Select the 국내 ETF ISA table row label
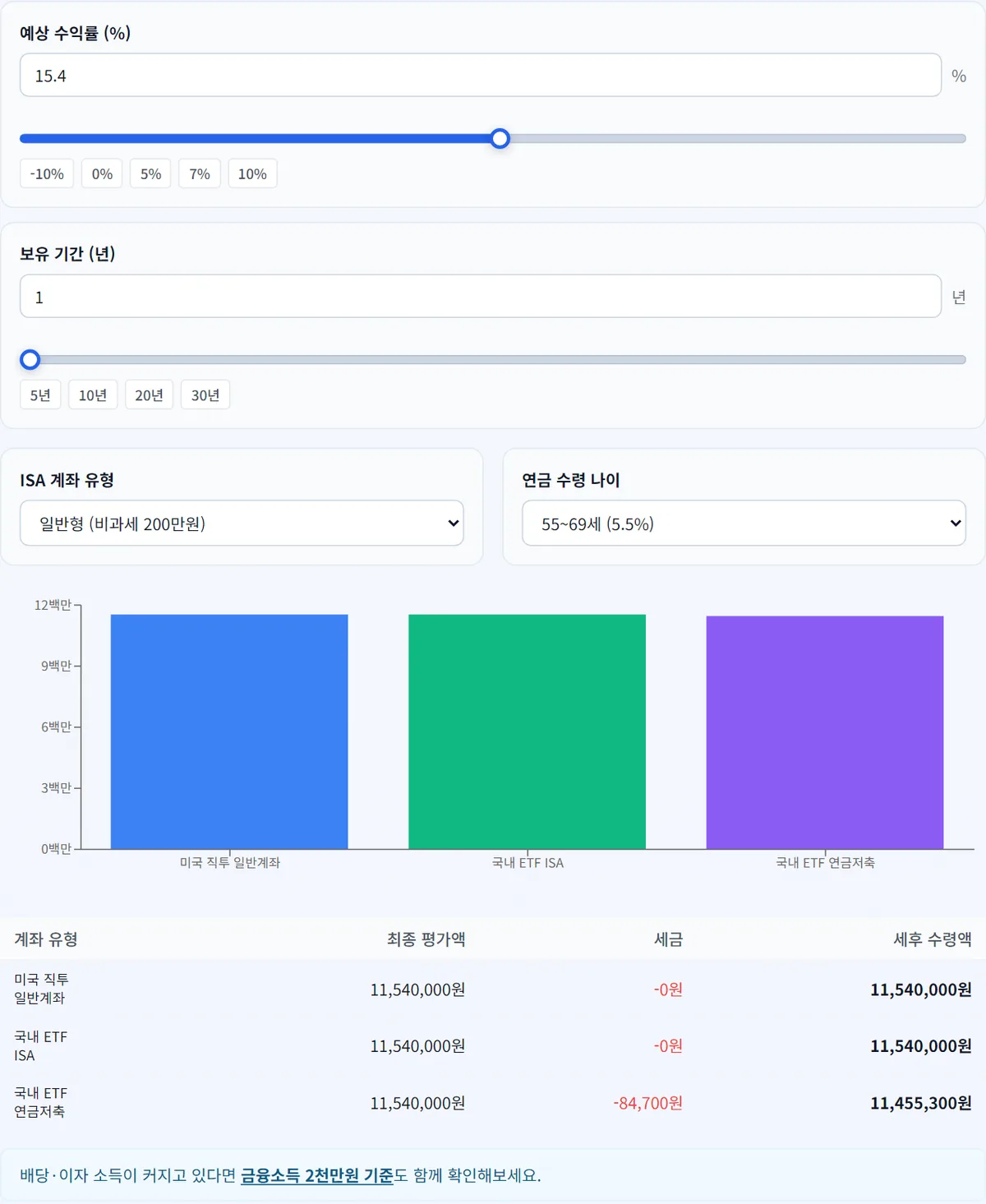Screen dimensions: 986x1204 click(41, 1045)
